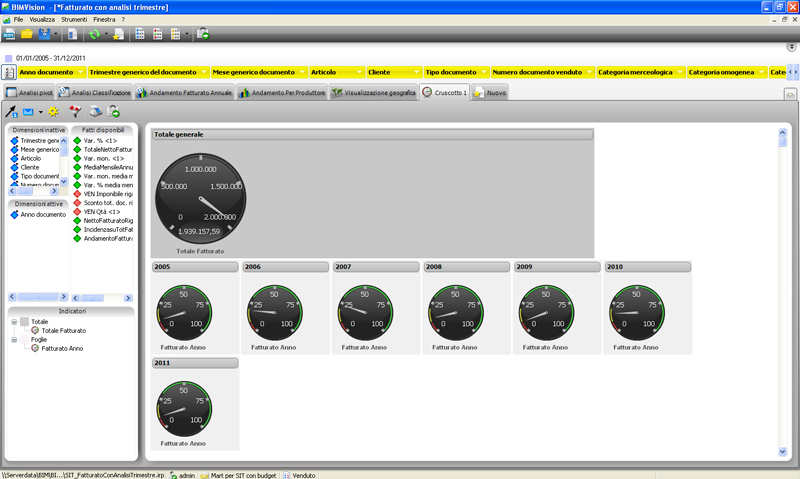Open the Visualizza menu
The height and width of the screenshot is (479, 800).
tap(42, 19)
